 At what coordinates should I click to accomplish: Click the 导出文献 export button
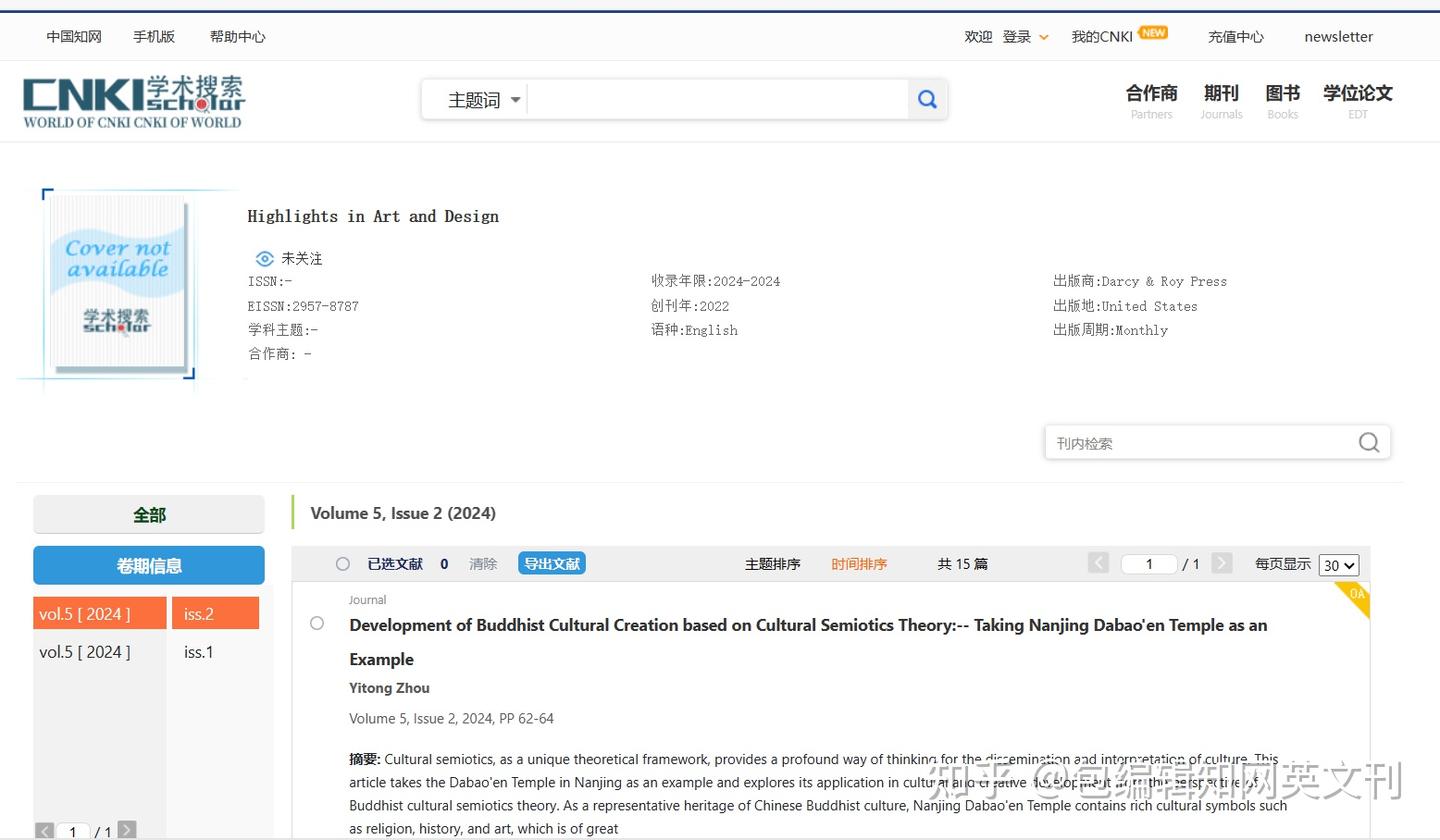(x=551, y=563)
